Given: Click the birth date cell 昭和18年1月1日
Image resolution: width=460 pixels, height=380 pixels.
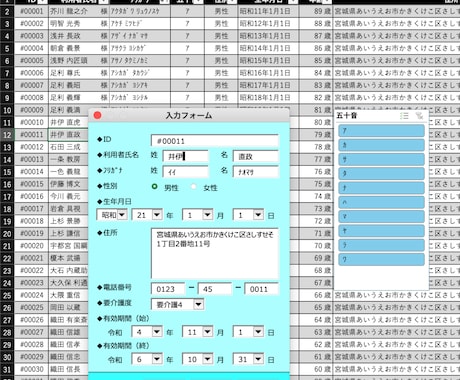Looking at the screenshot, I should [x=268, y=98].
